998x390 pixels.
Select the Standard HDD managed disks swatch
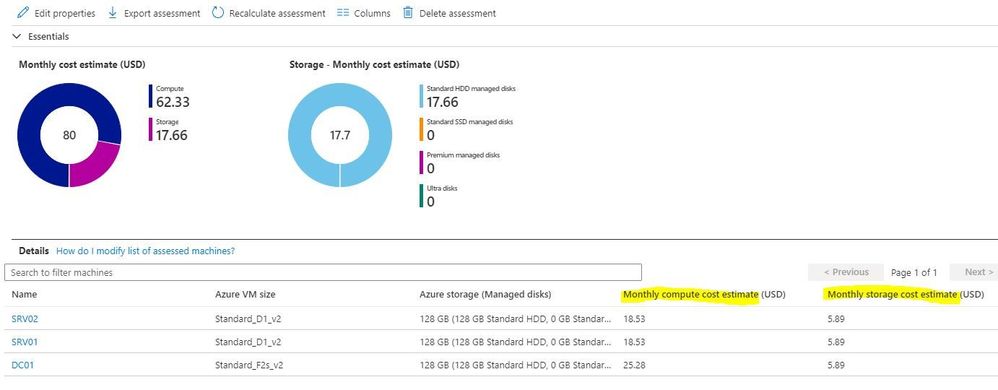421,96
